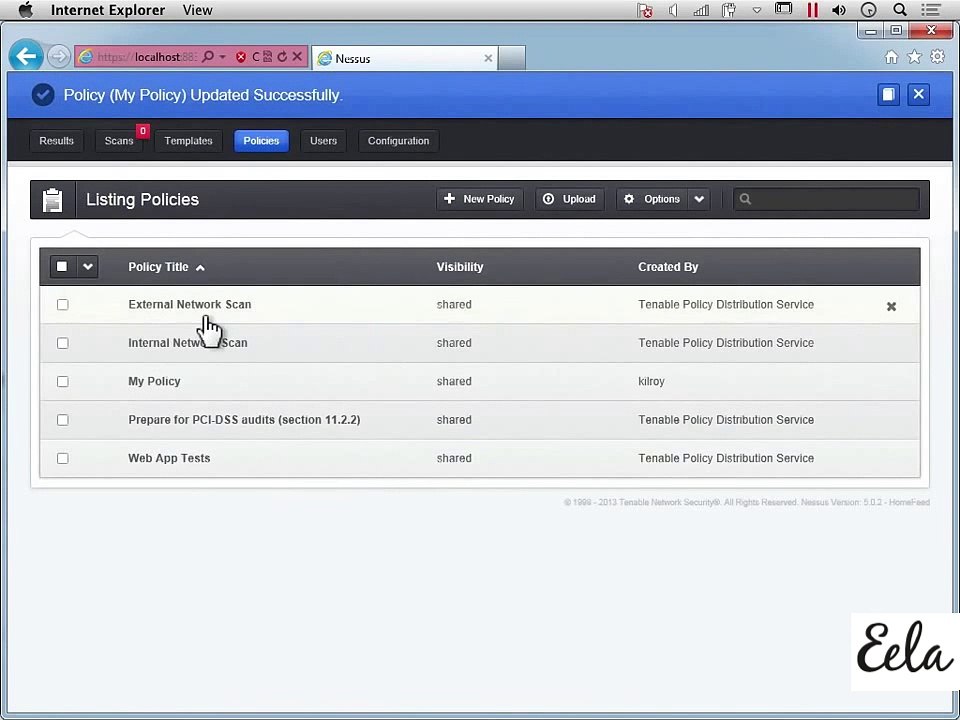Check the My Policy checkbox

(62, 381)
